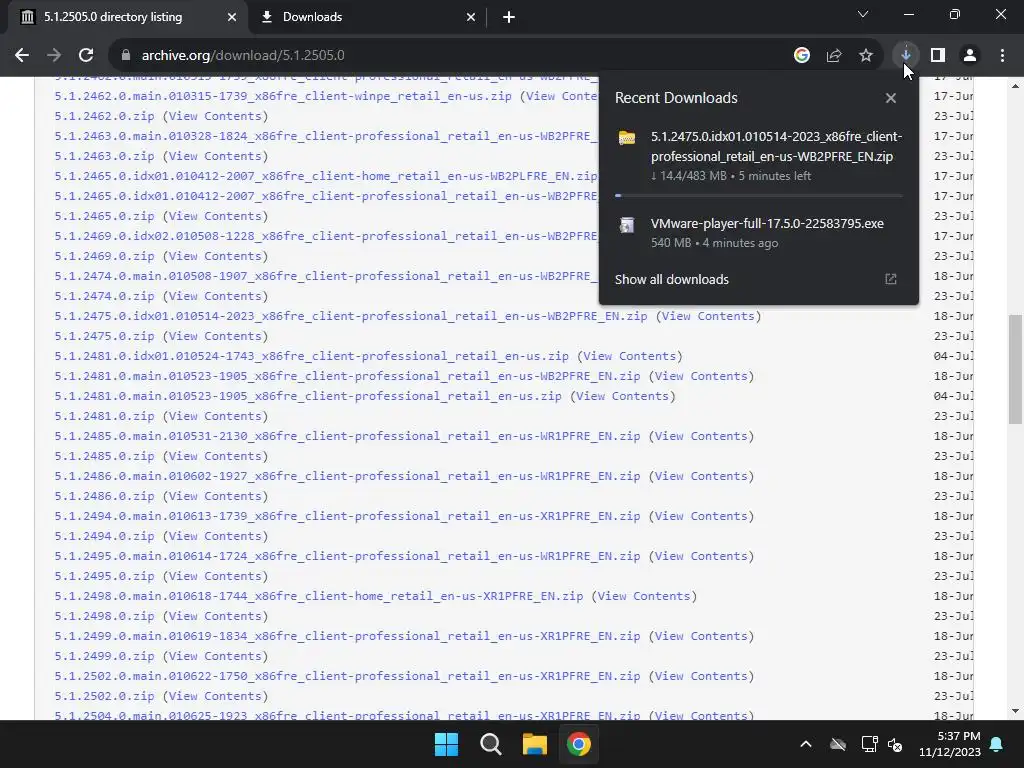The width and height of the screenshot is (1024, 768).
Task: Open the 5.1.2465.0.idx01 client-home zip link
Action: click(326, 176)
